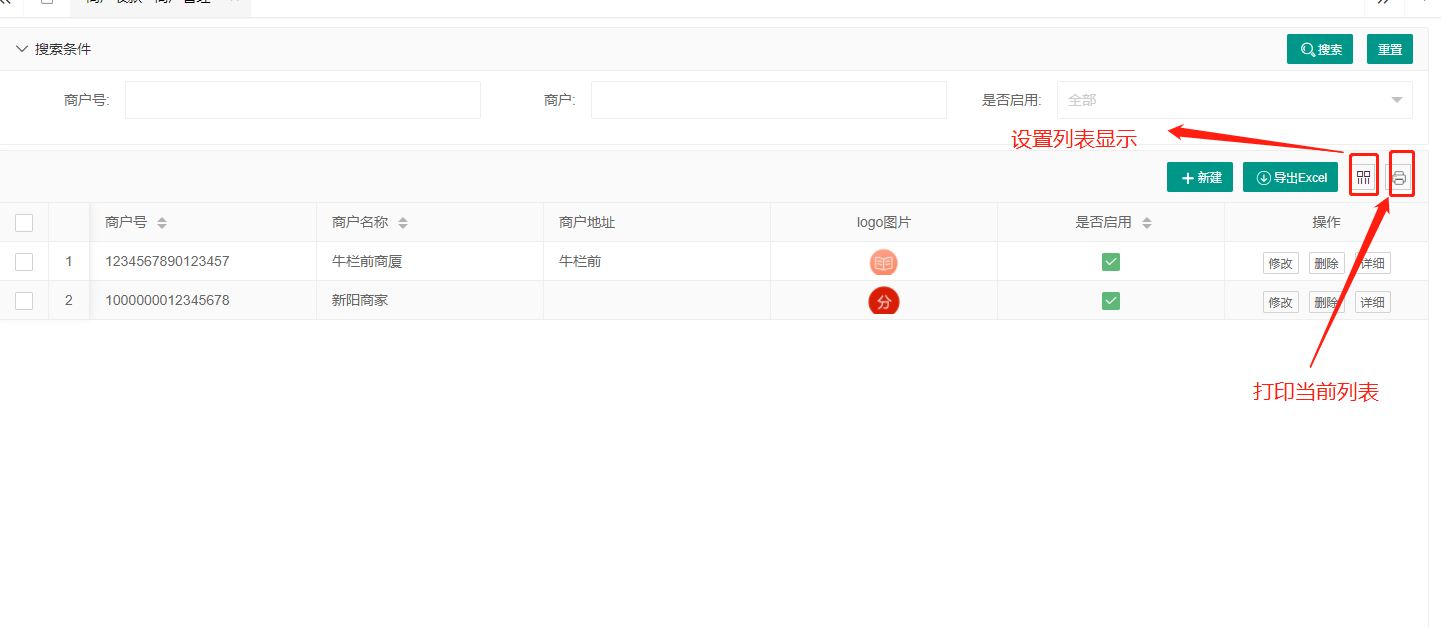The height and width of the screenshot is (628, 1441).
Task: View 新阳商家's red 分 logo
Action: [883, 300]
